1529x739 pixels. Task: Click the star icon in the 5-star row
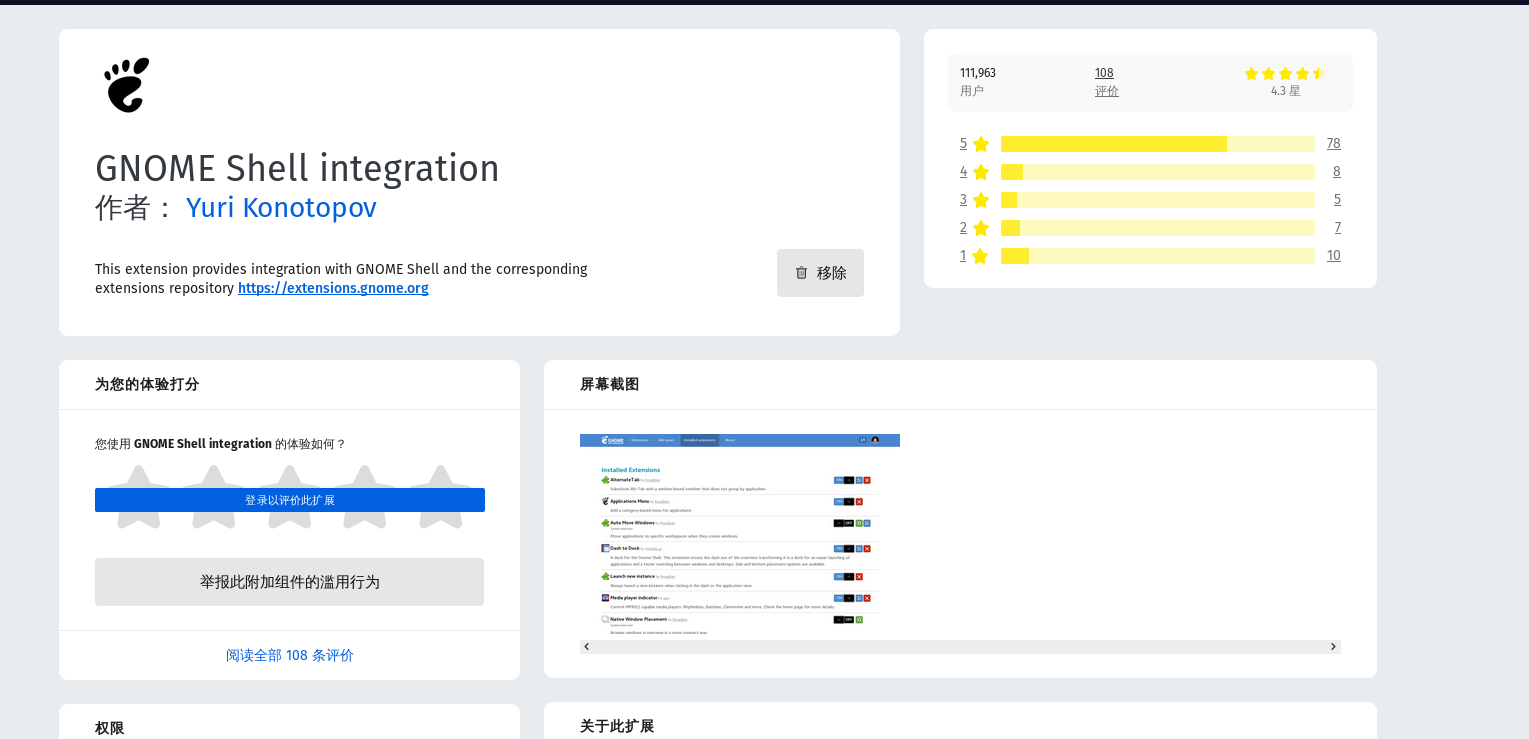coord(981,144)
